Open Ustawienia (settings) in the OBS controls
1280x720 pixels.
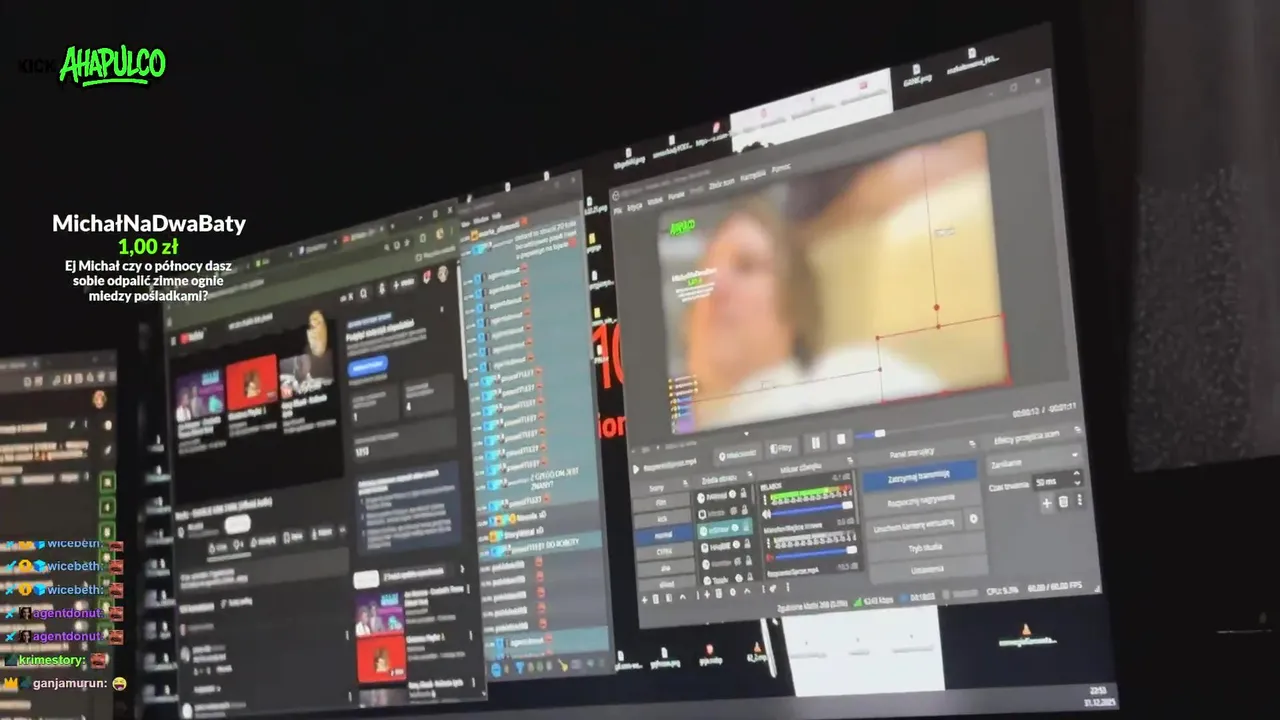pos(927,569)
